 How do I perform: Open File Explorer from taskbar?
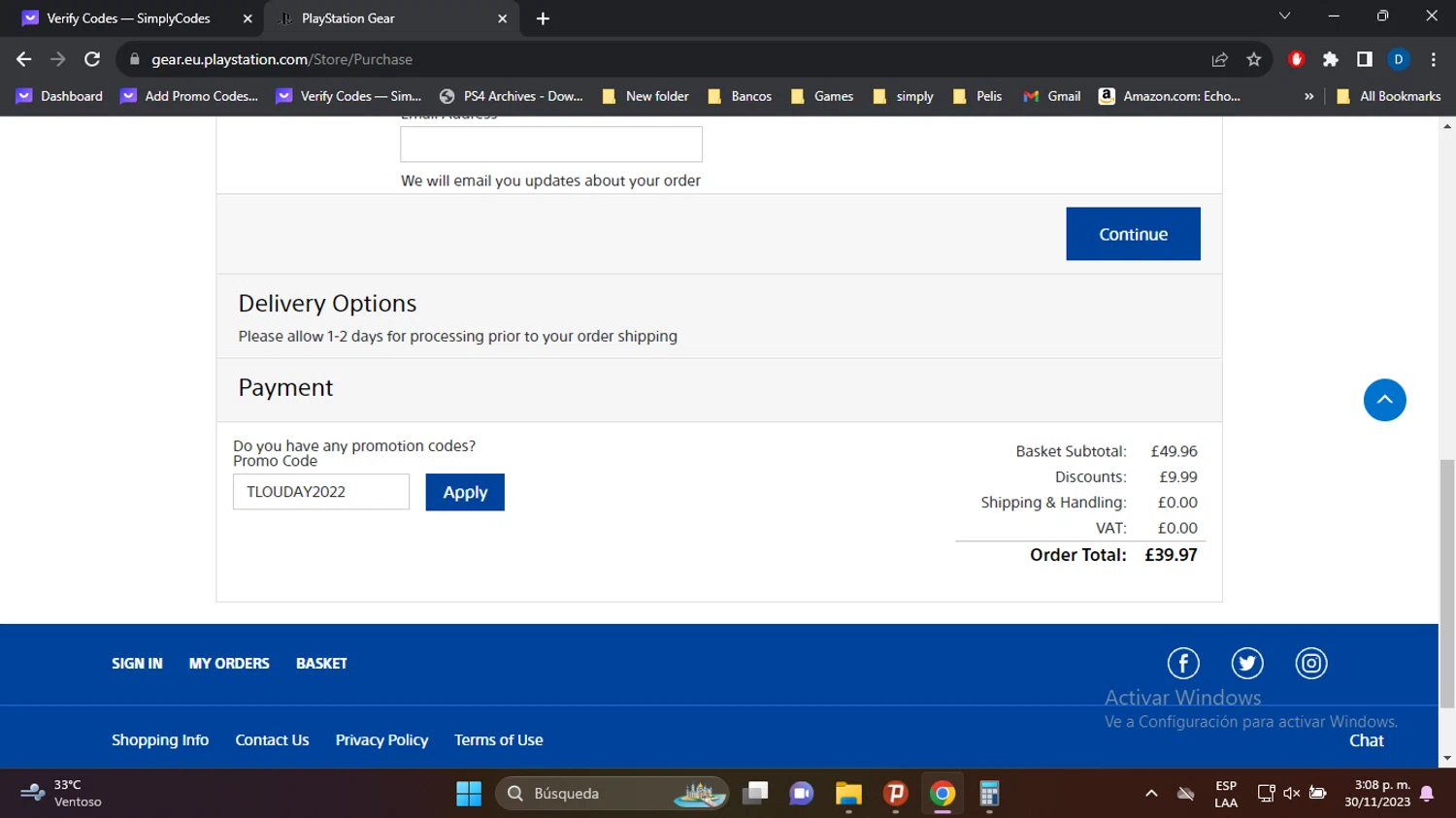848,794
